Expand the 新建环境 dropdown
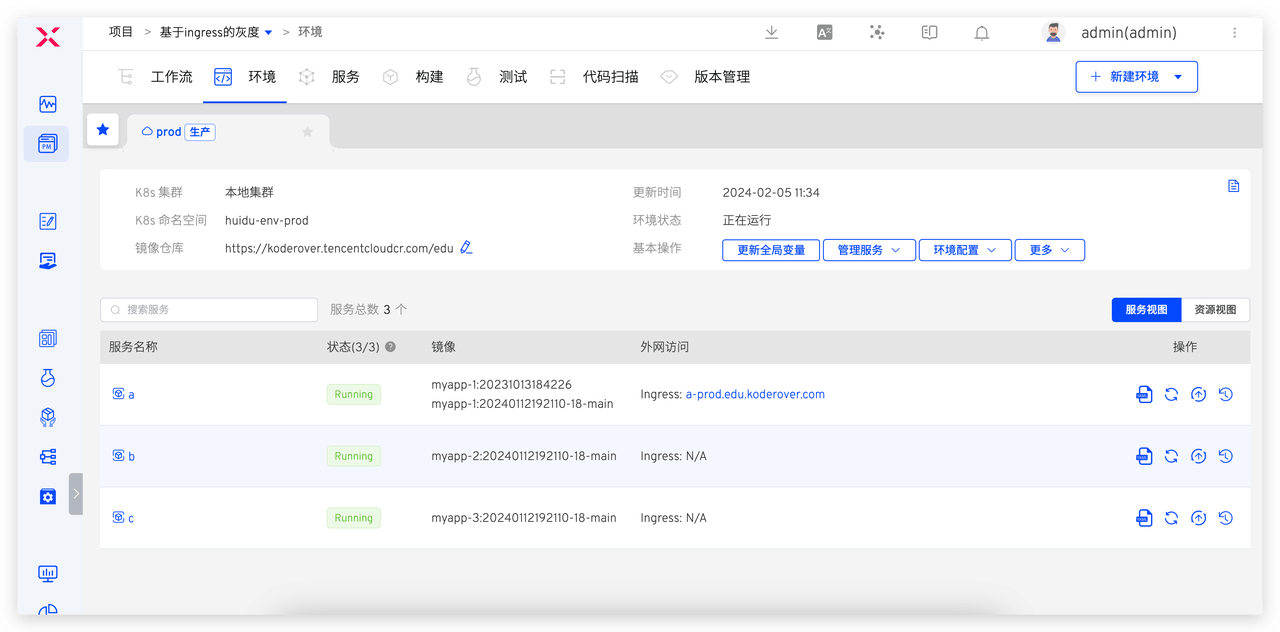 coord(1178,77)
